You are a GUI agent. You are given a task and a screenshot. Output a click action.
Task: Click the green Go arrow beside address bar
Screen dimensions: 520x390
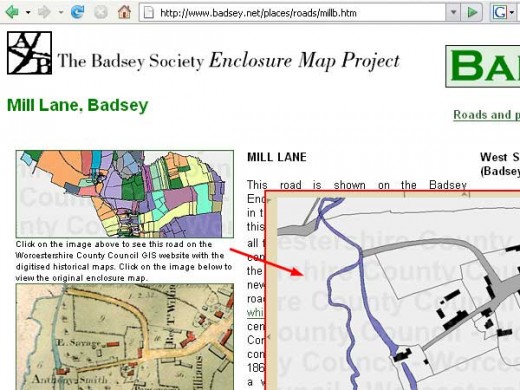click(x=472, y=13)
